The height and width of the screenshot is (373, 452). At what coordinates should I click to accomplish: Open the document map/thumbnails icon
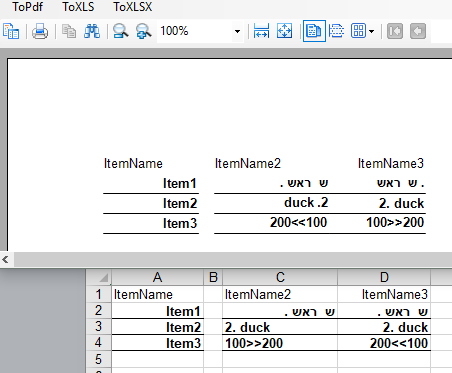(11, 31)
